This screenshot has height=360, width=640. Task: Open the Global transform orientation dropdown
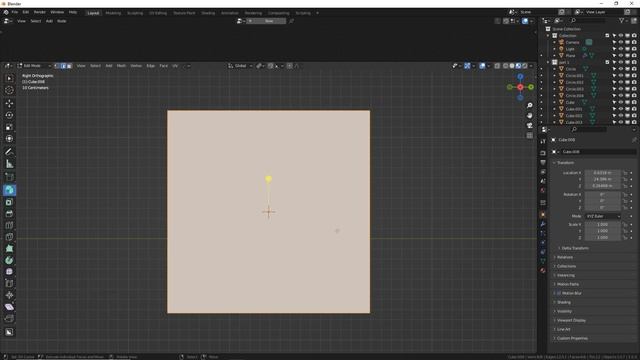[x=240, y=66]
